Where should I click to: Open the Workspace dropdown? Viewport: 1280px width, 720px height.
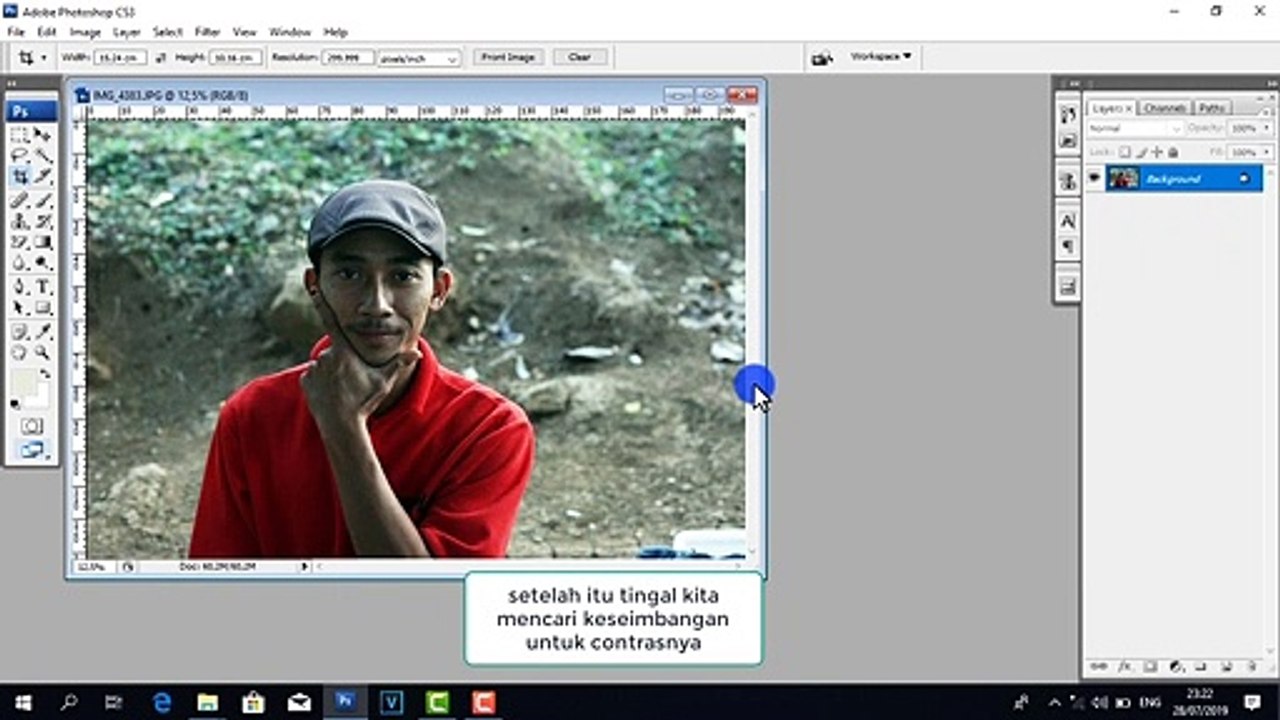881,57
